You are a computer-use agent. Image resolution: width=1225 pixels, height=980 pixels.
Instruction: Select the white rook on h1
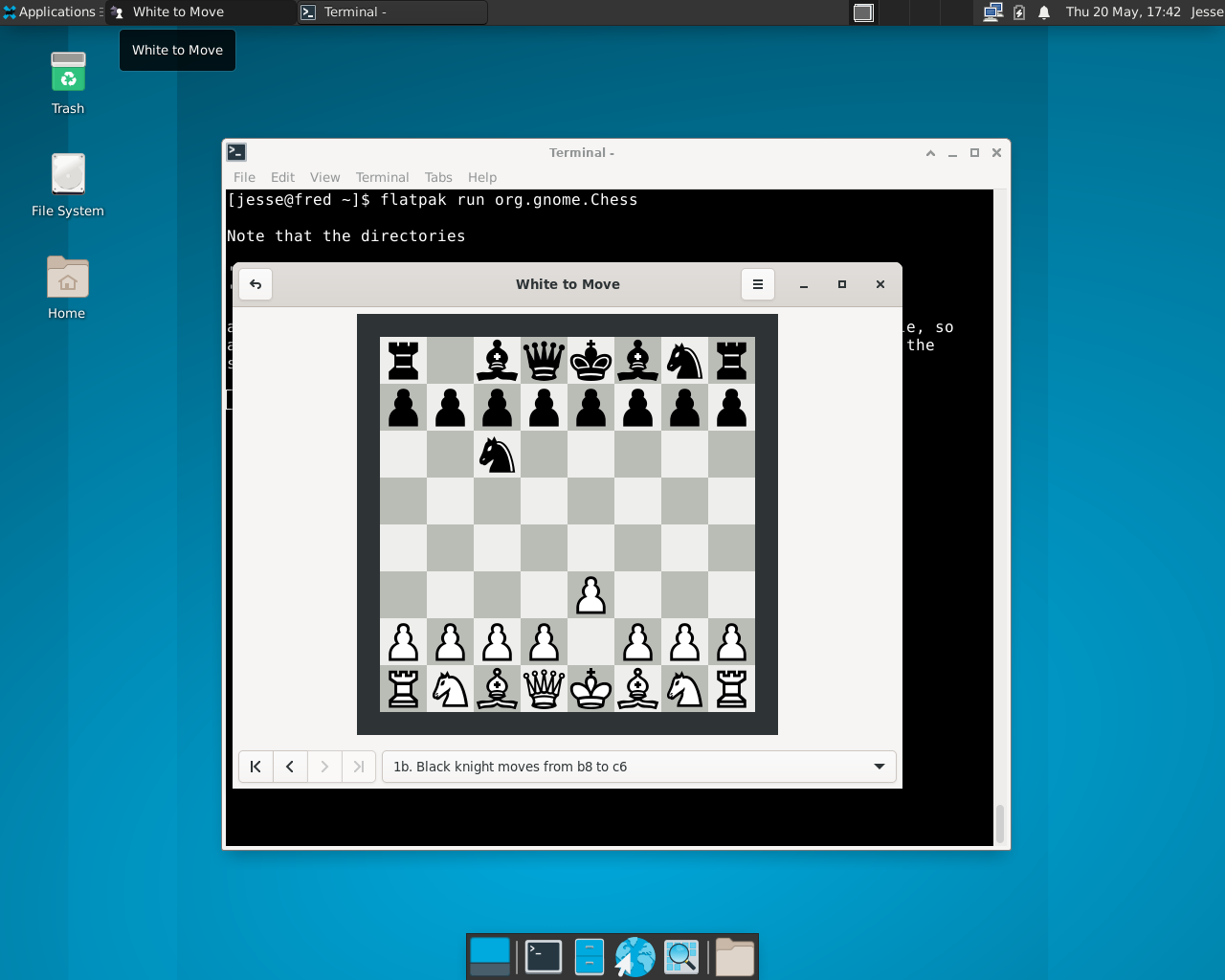[x=732, y=689]
